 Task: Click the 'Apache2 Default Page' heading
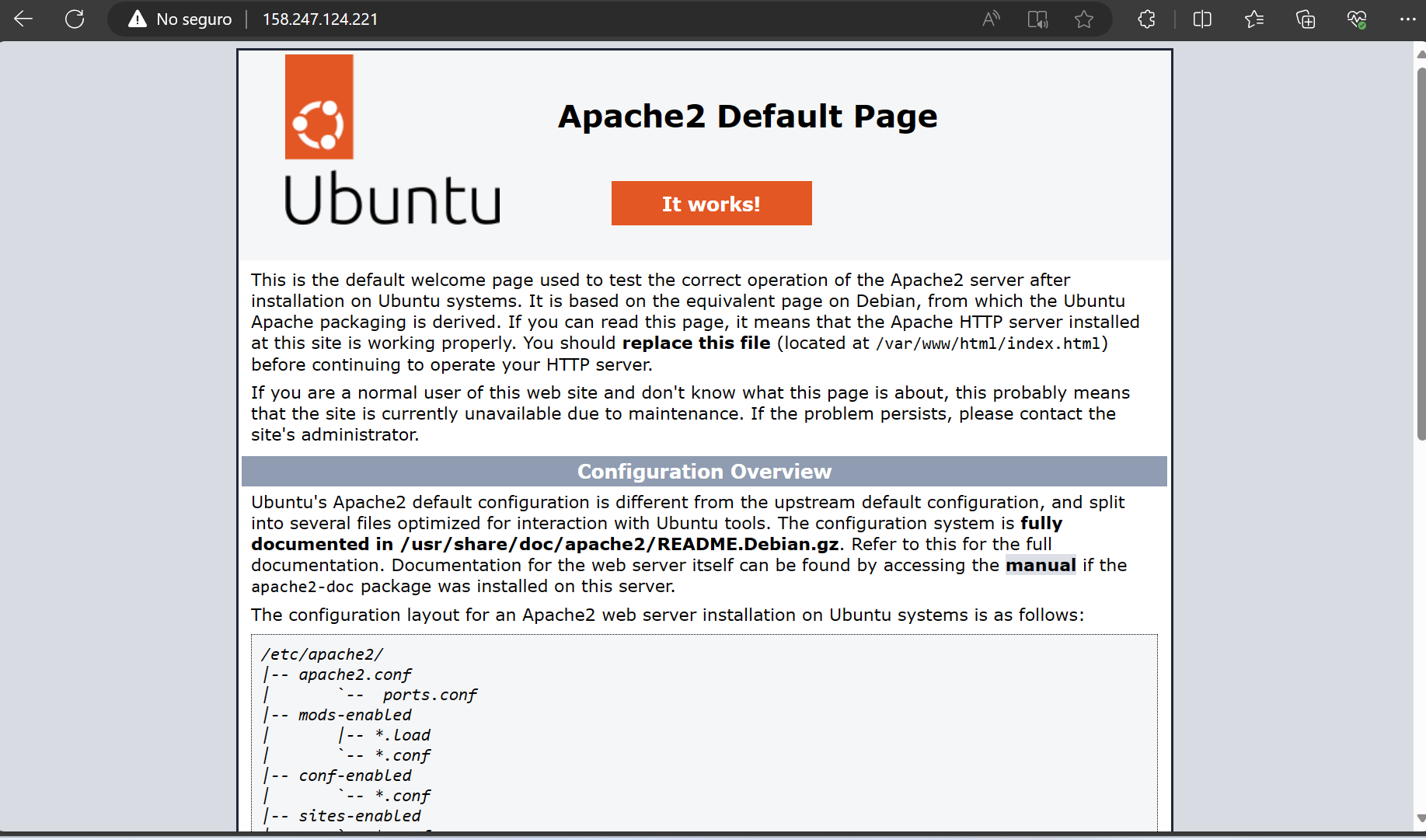point(748,117)
